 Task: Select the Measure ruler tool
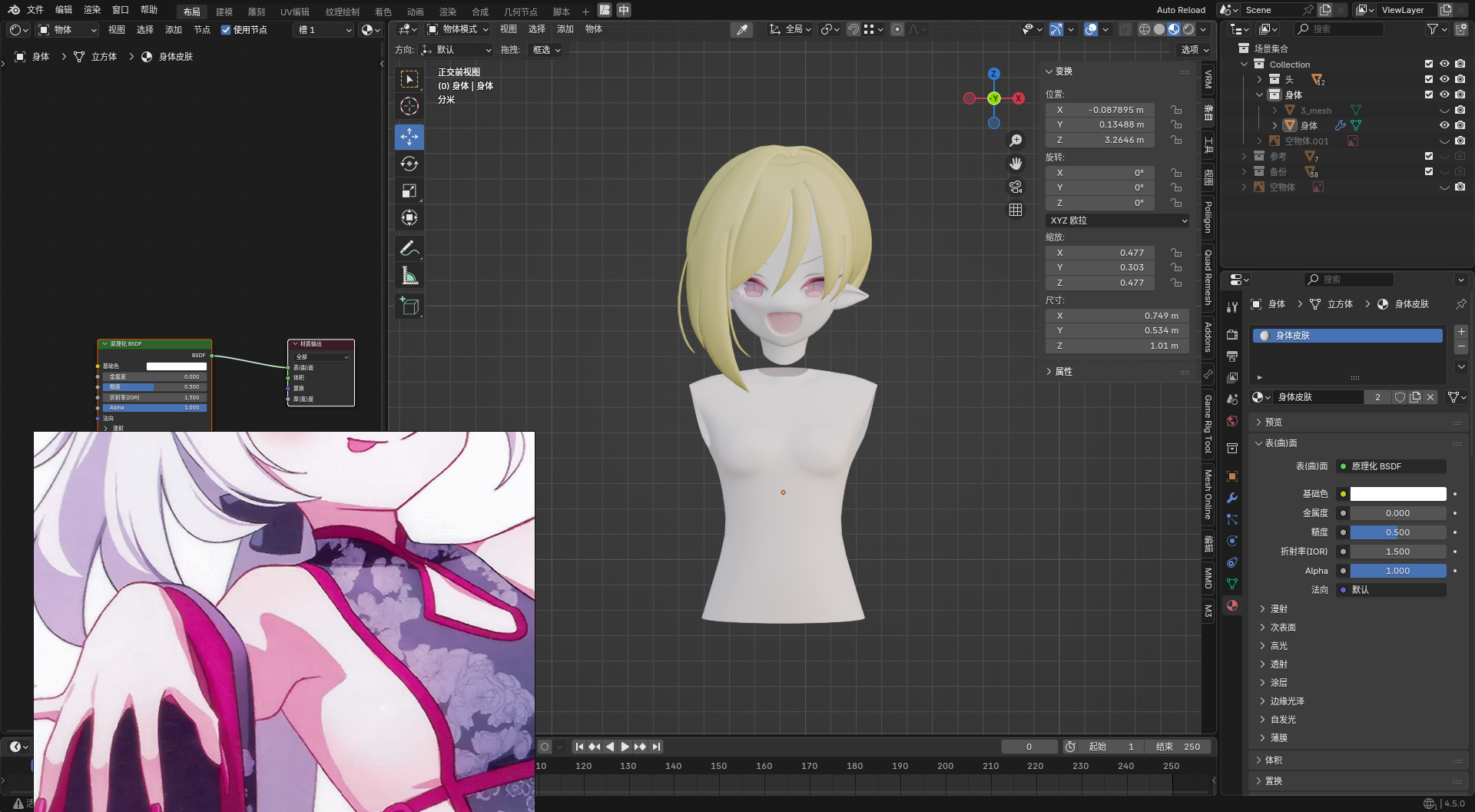click(409, 276)
